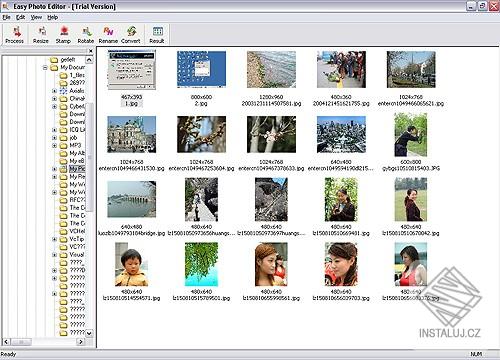Expand the ????D folder node
The width and height of the screenshot is (500, 360).
pos(55,270)
